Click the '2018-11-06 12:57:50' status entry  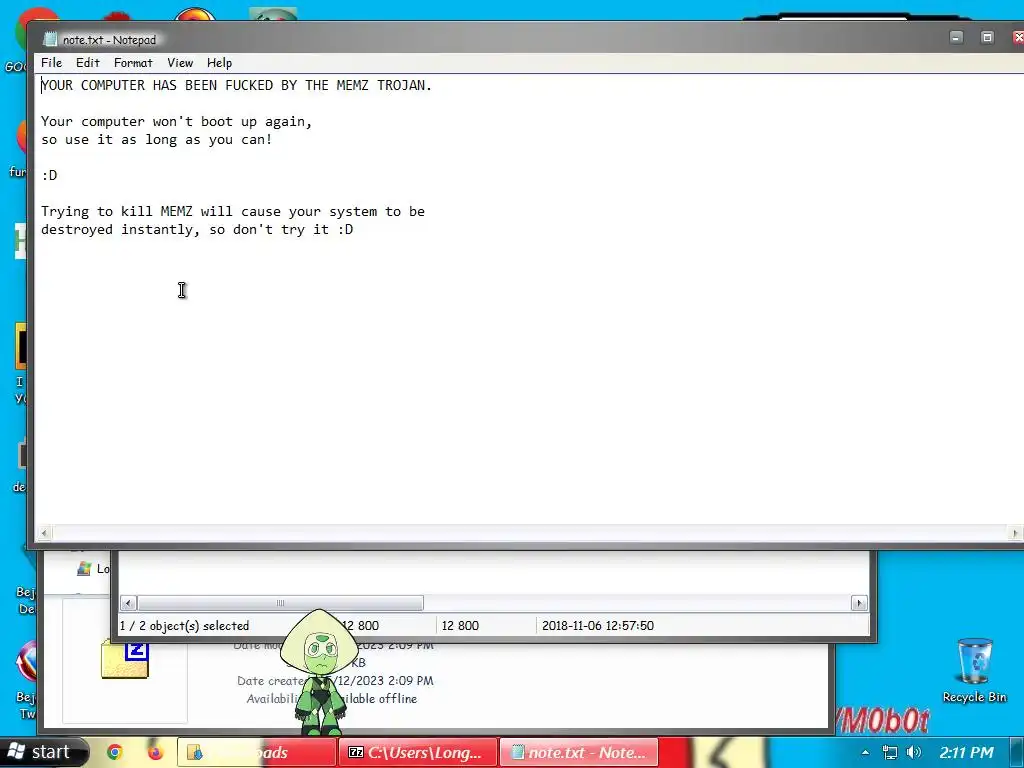point(598,626)
